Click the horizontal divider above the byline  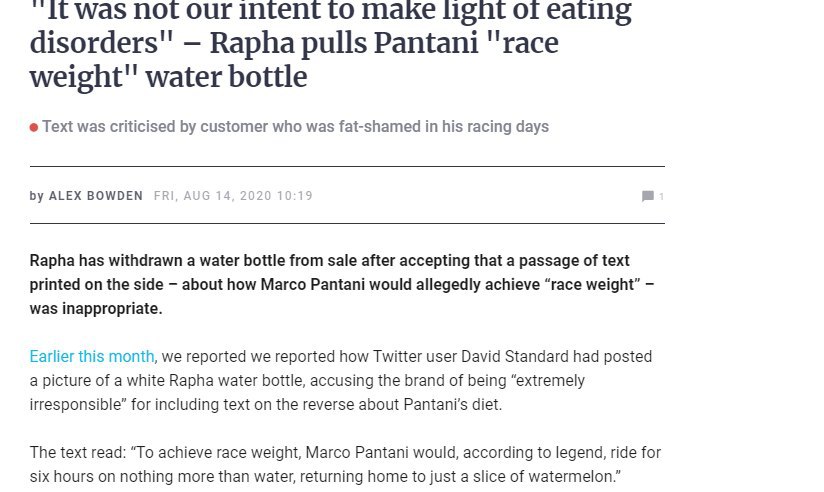[x=347, y=166]
